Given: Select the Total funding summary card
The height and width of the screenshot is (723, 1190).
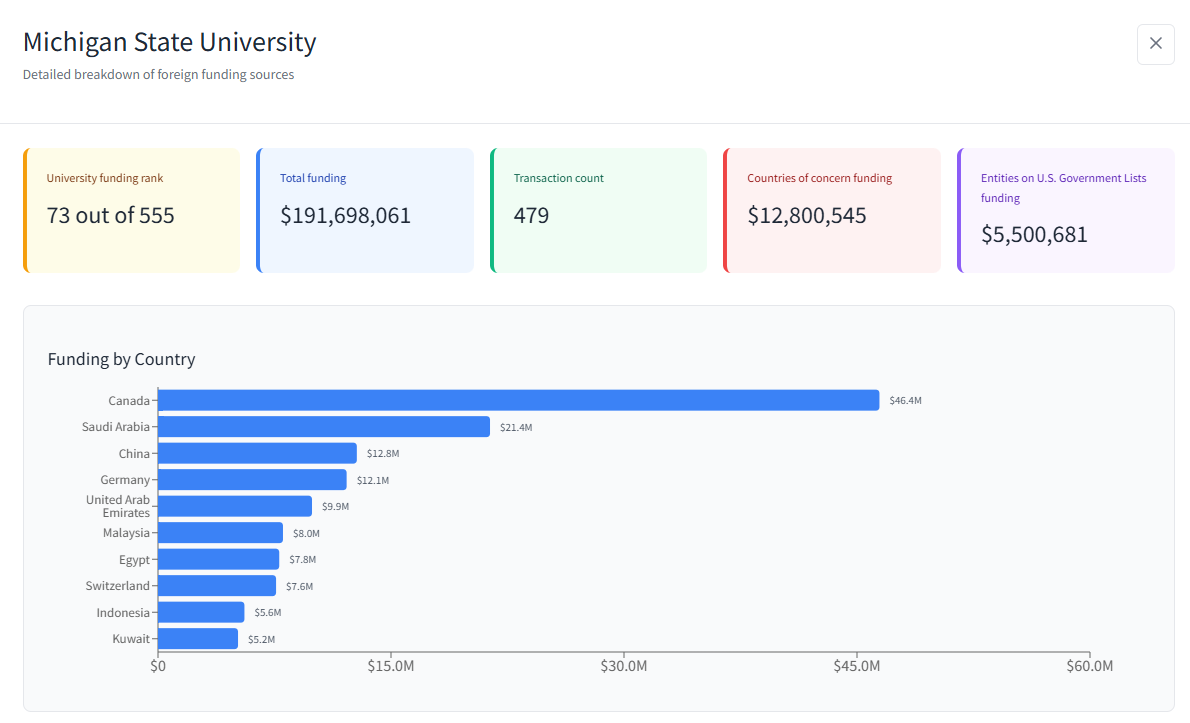Looking at the screenshot, I should [365, 210].
